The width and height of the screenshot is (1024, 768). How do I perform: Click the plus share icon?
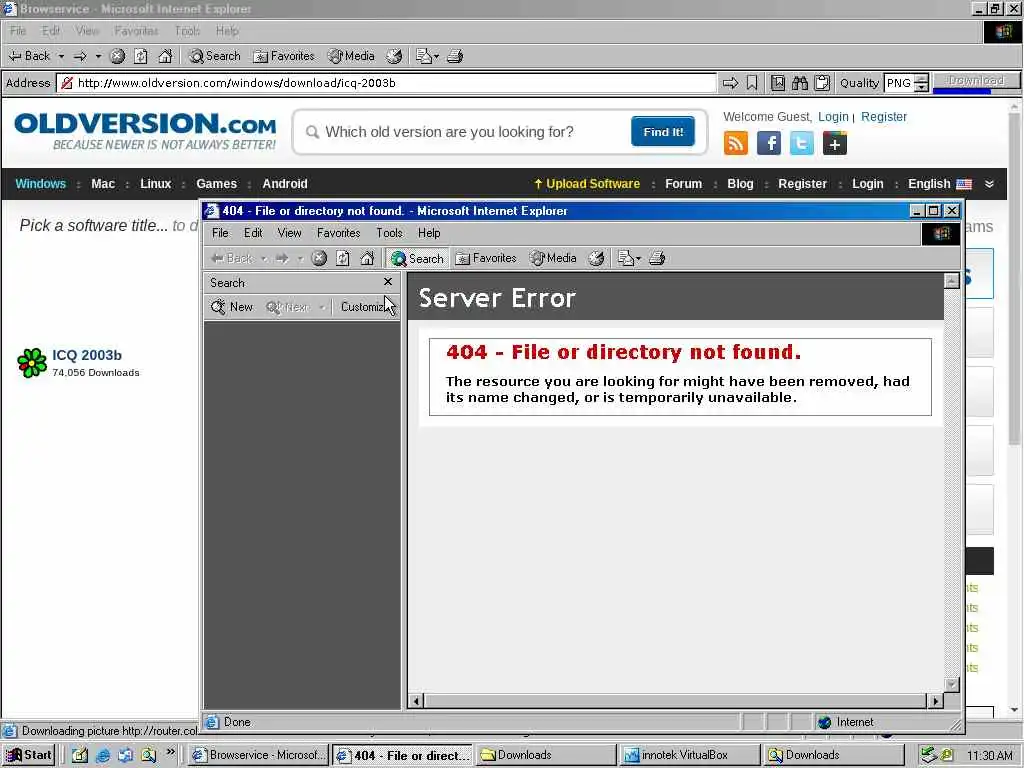click(x=835, y=143)
